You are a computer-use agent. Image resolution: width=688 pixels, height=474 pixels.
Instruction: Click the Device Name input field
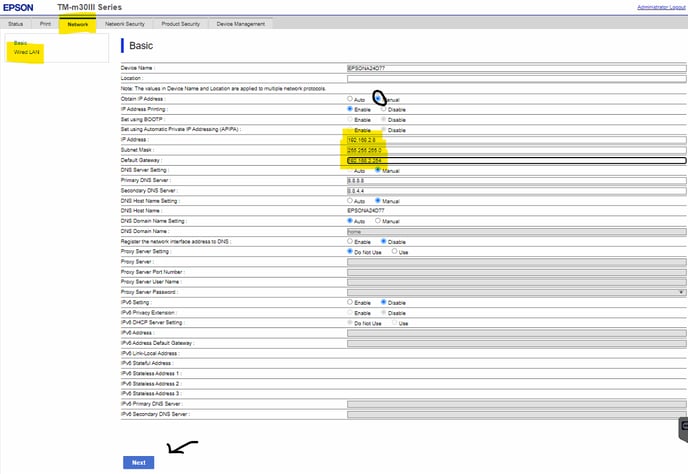pyautogui.click(x=515, y=67)
